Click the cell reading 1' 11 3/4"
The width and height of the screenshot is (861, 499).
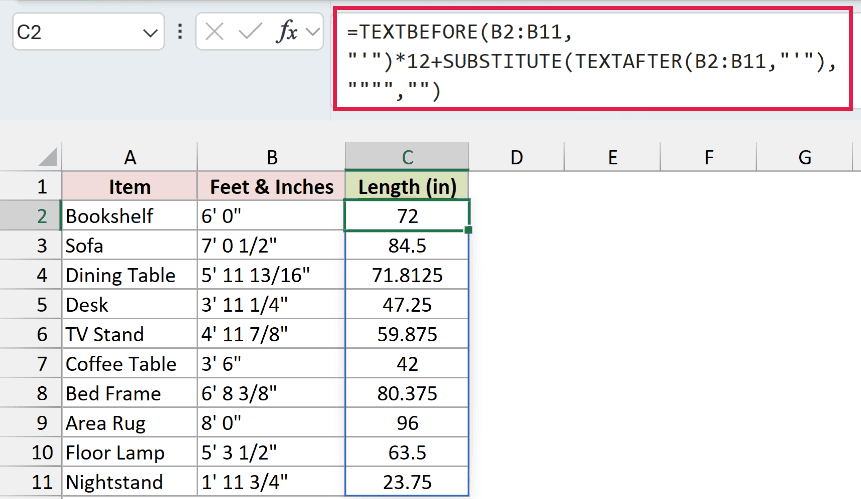coord(271,482)
